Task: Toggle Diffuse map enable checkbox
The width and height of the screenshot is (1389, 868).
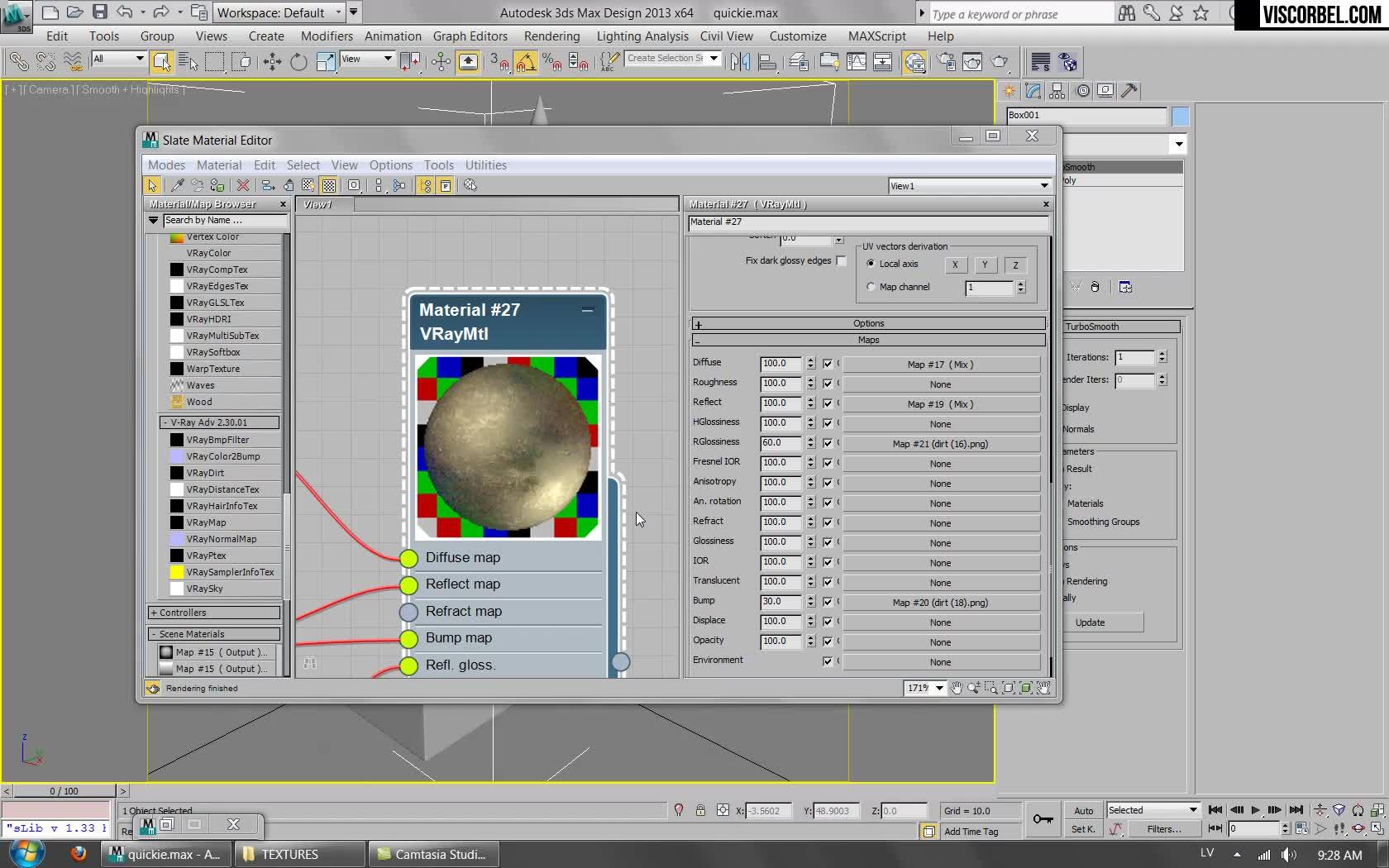Action: [827, 364]
